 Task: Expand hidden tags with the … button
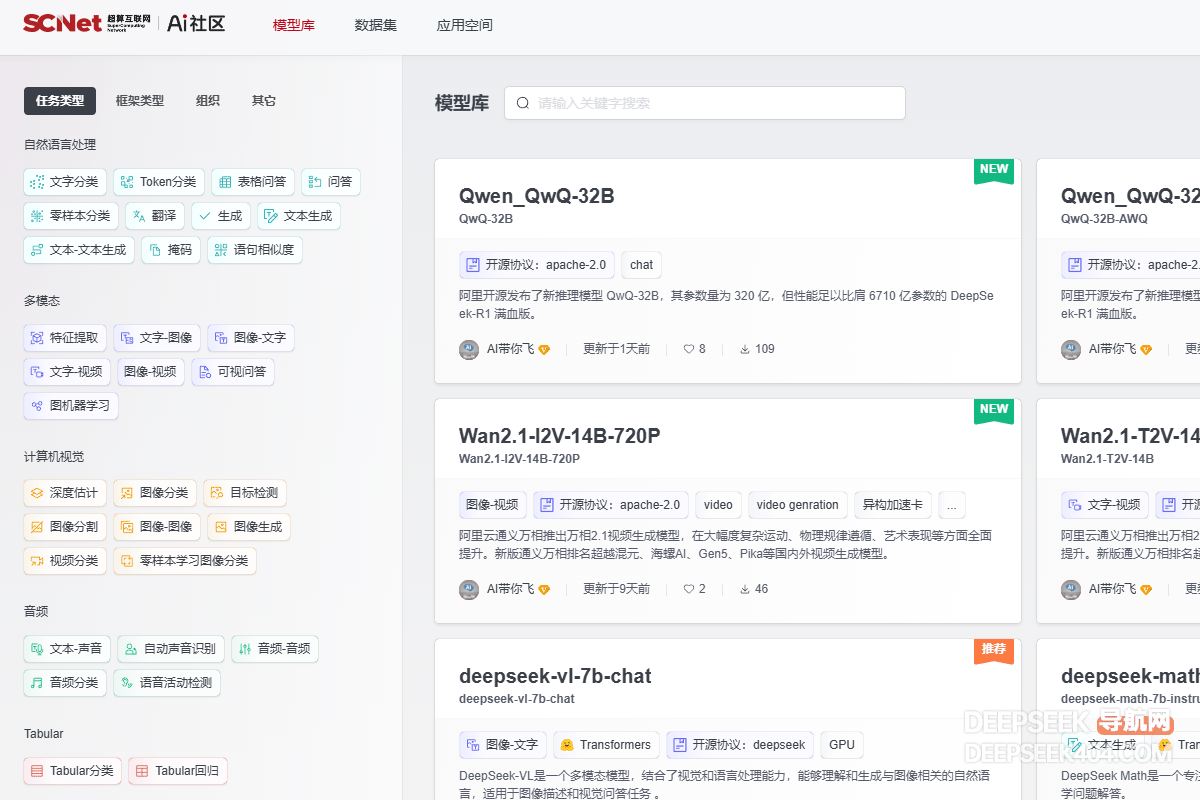tap(952, 505)
